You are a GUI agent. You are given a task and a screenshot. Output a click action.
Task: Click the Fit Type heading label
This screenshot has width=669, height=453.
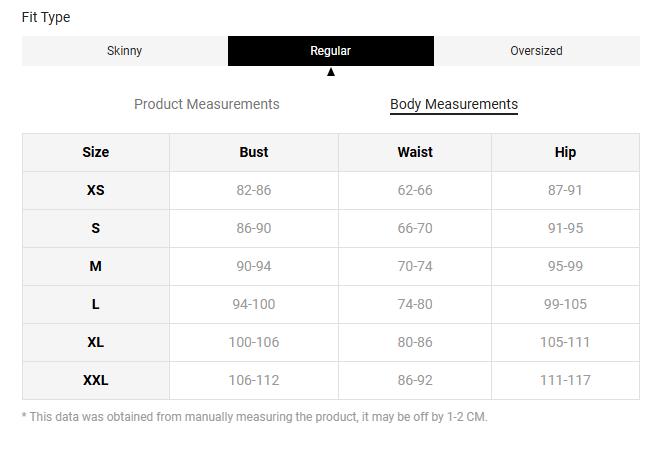coord(46,17)
